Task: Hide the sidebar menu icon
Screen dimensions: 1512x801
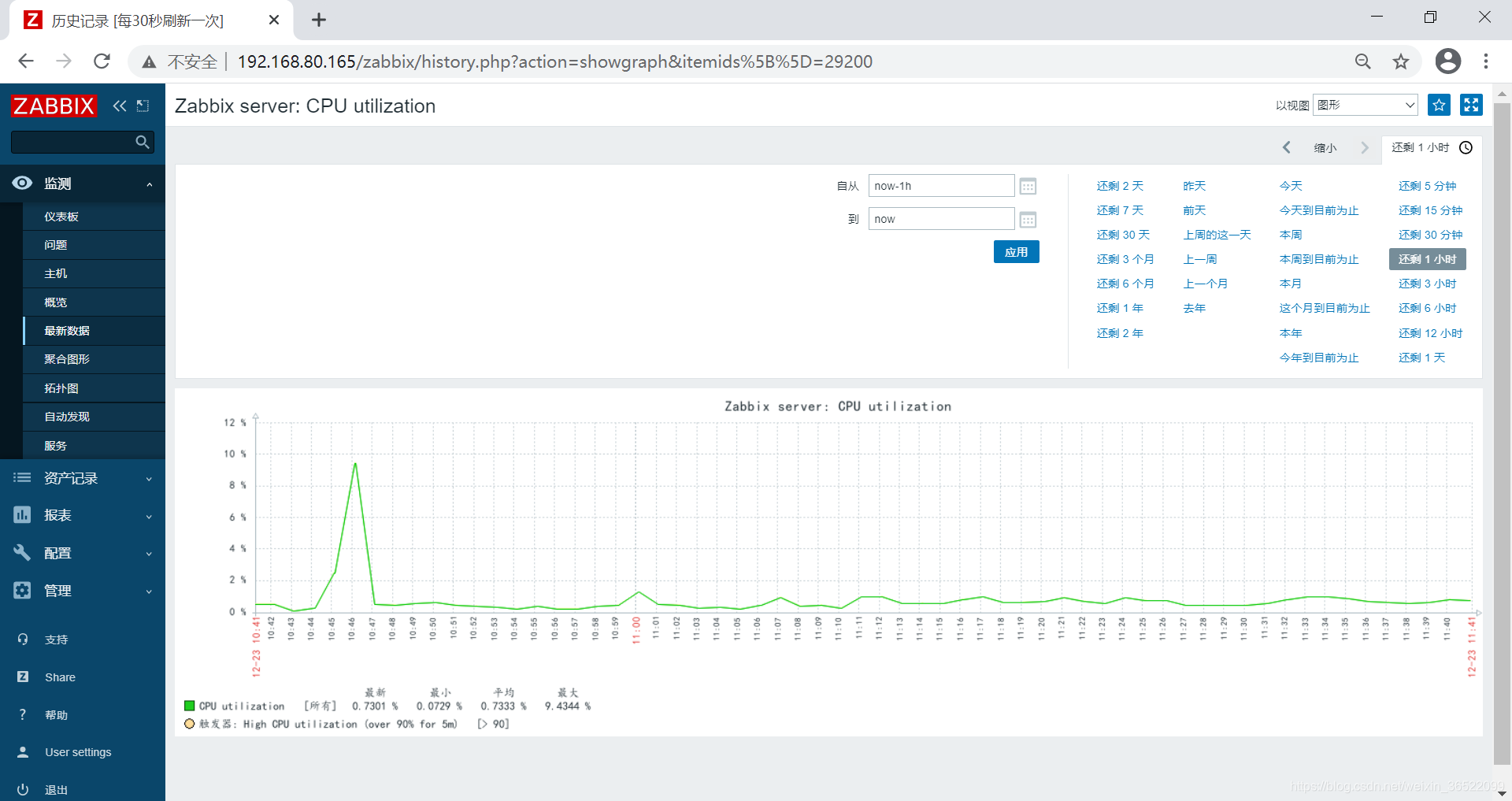Action: pos(143,106)
